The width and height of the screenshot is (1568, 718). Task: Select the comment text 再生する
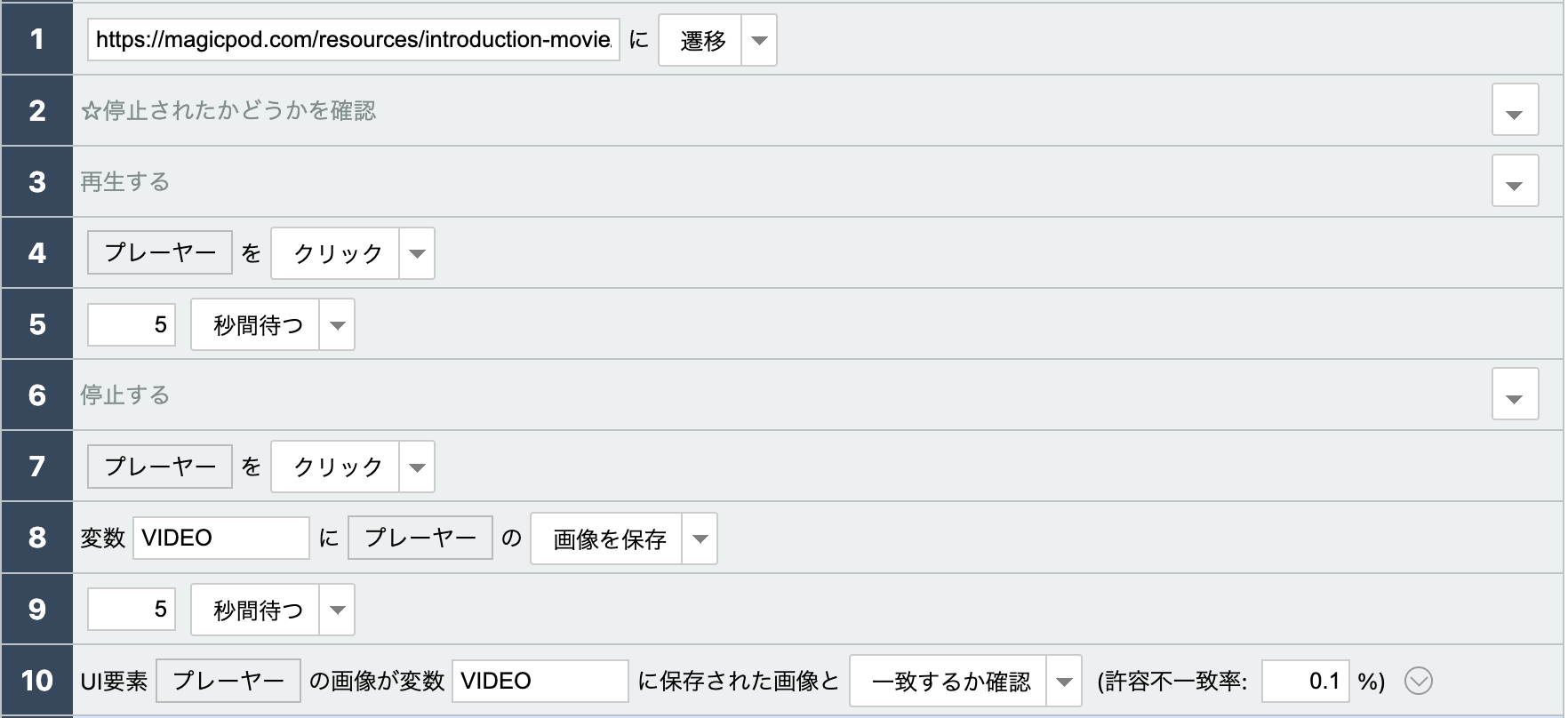(x=124, y=181)
